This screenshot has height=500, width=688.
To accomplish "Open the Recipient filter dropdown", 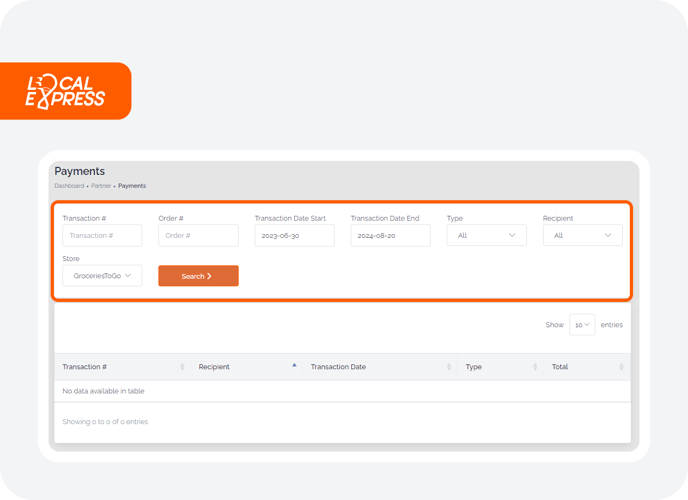I will click(x=582, y=235).
